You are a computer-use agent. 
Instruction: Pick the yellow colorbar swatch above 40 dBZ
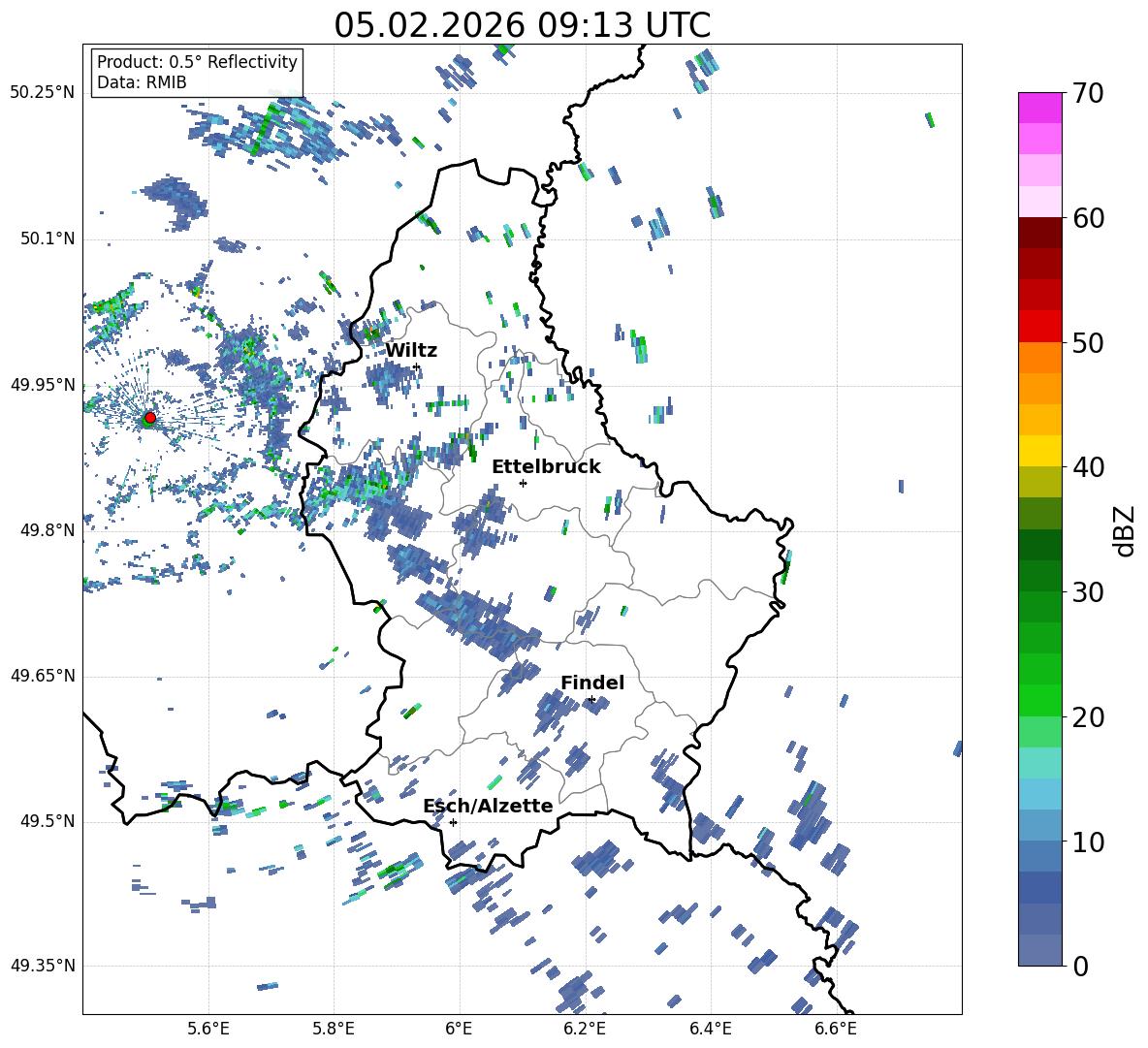tap(1040, 451)
